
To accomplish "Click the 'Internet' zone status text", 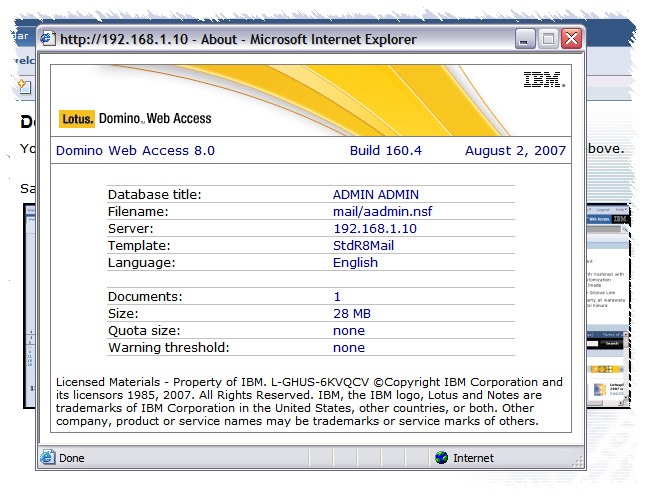I will click(473, 458).
